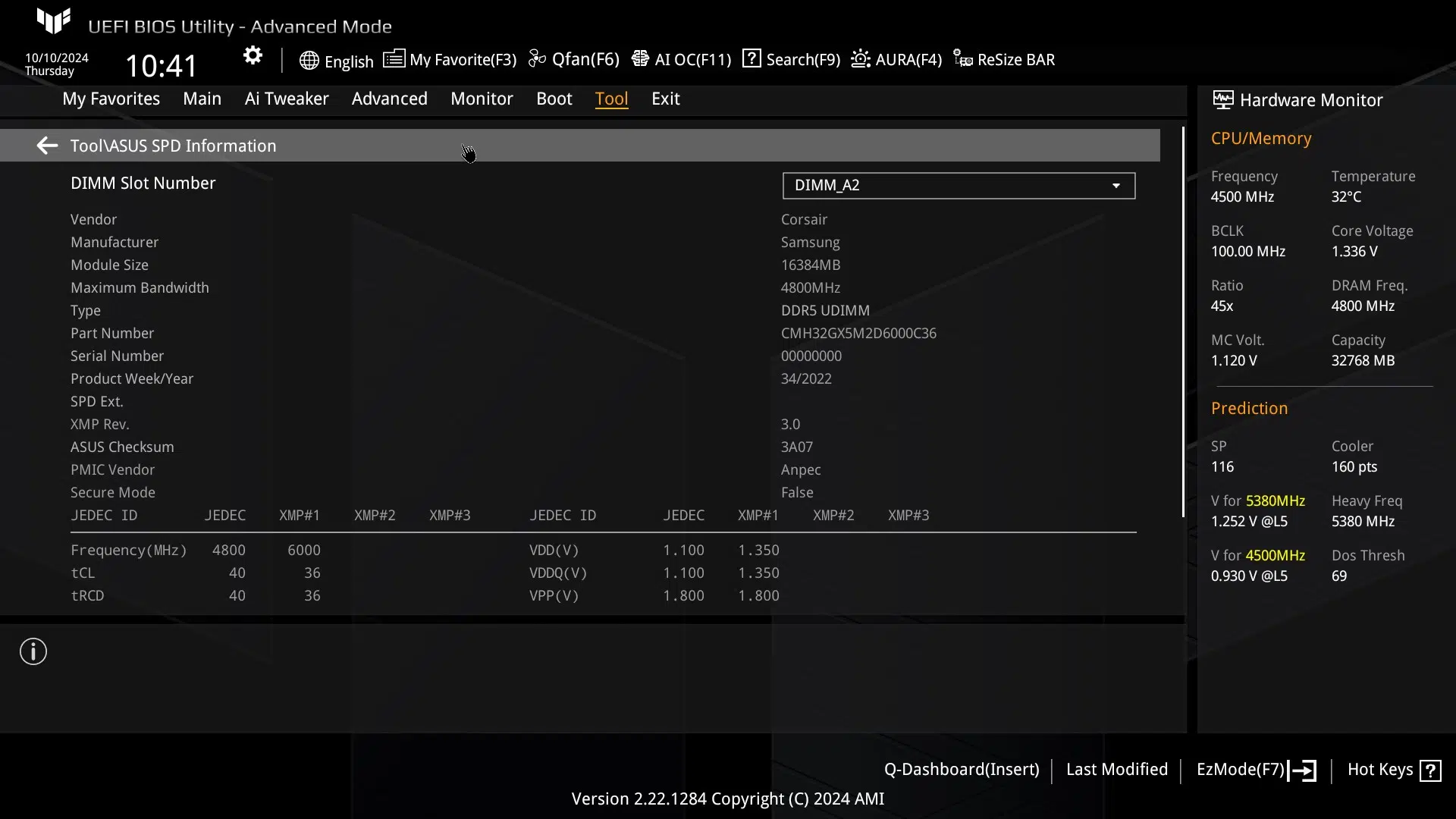The width and height of the screenshot is (1456, 819).
Task: Click the clock time 10:41
Action: 161,66
